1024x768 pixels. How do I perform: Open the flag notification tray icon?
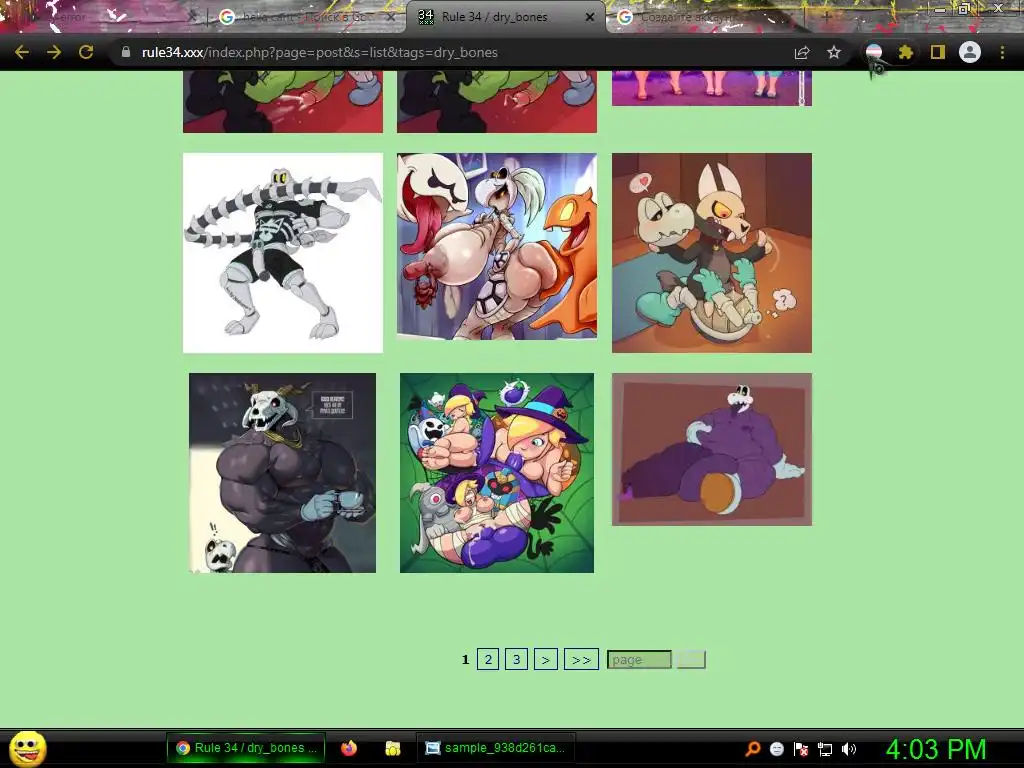coord(801,748)
